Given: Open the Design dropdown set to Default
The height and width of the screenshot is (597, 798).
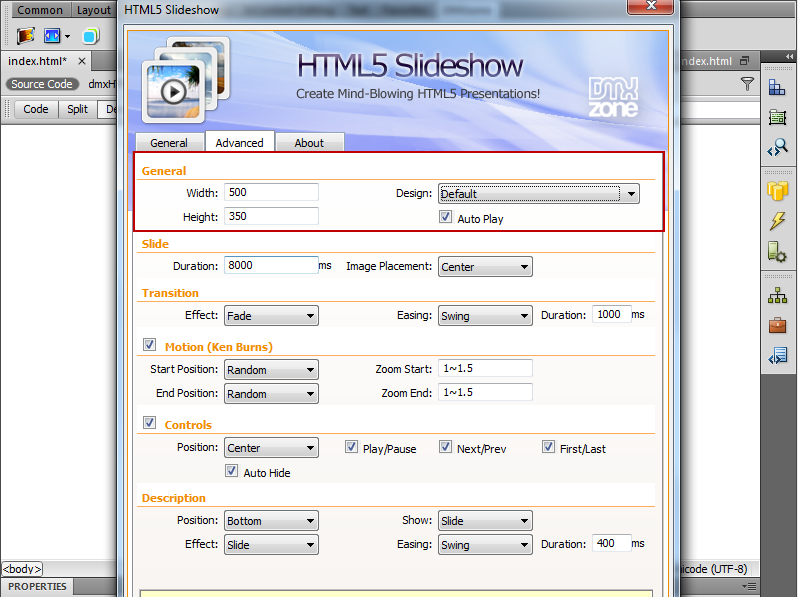Looking at the screenshot, I should (538, 194).
